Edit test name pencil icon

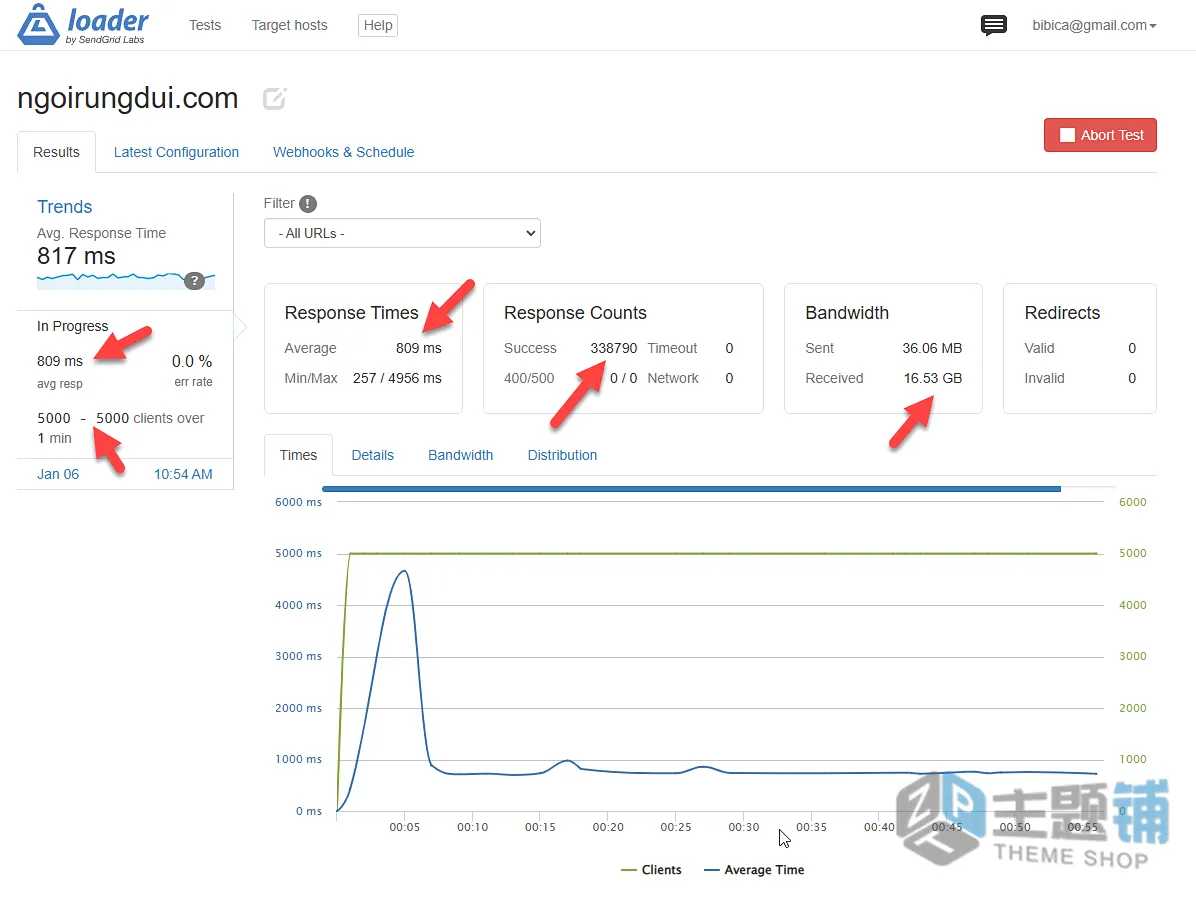pyautogui.click(x=274, y=98)
